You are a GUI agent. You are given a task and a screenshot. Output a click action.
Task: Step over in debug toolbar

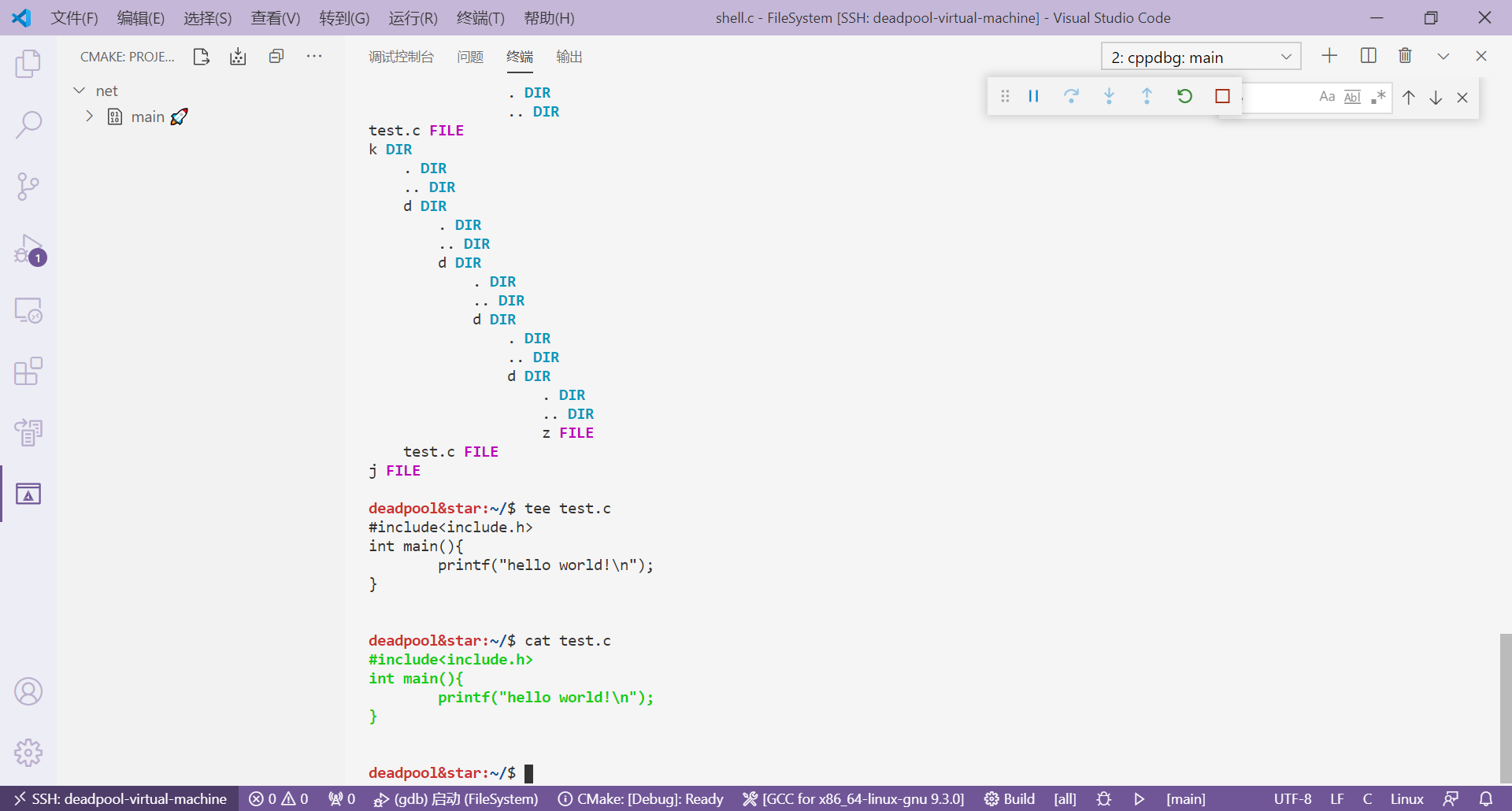[1071, 96]
